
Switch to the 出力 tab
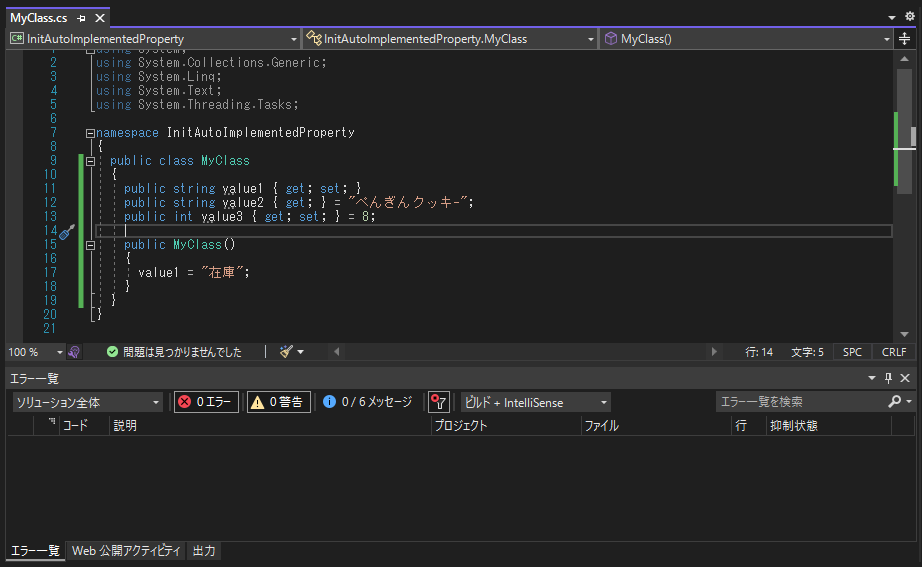[204, 551]
